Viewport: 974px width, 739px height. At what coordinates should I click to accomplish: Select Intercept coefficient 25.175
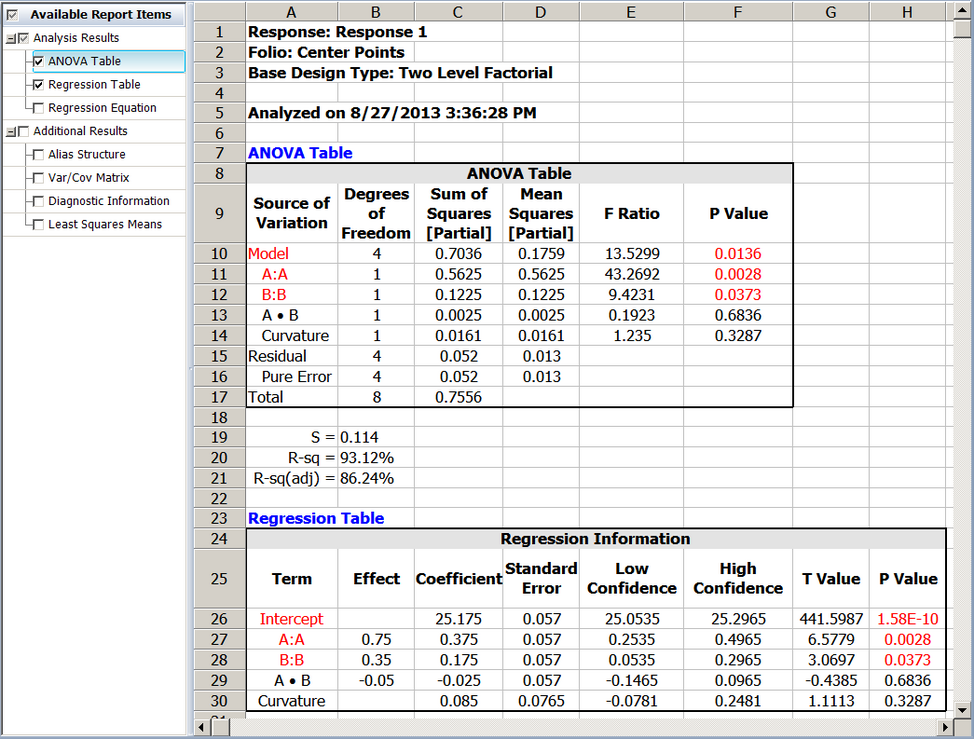[x=458, y=619]
